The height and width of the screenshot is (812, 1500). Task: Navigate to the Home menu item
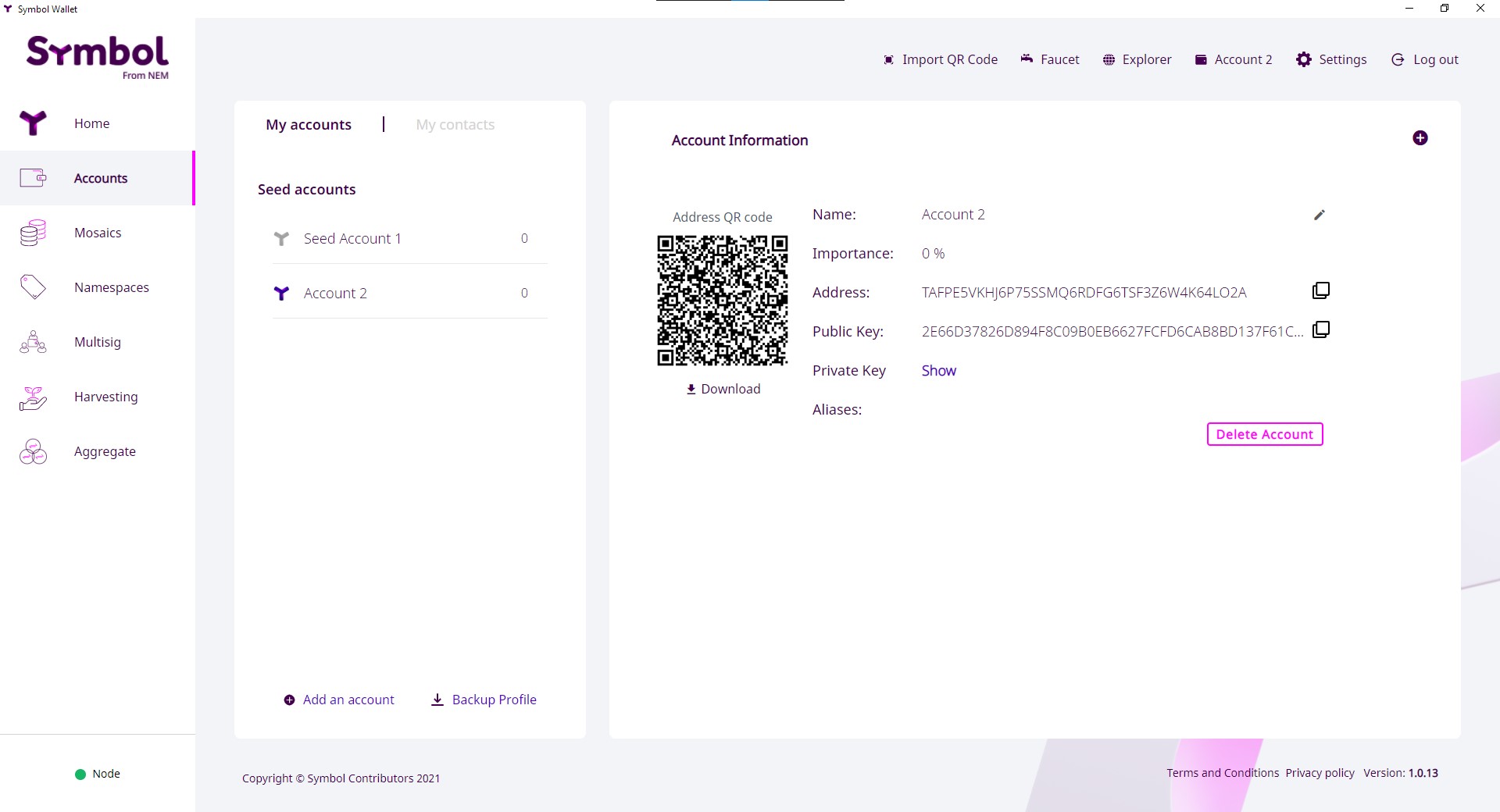click(x=91, y=123)
